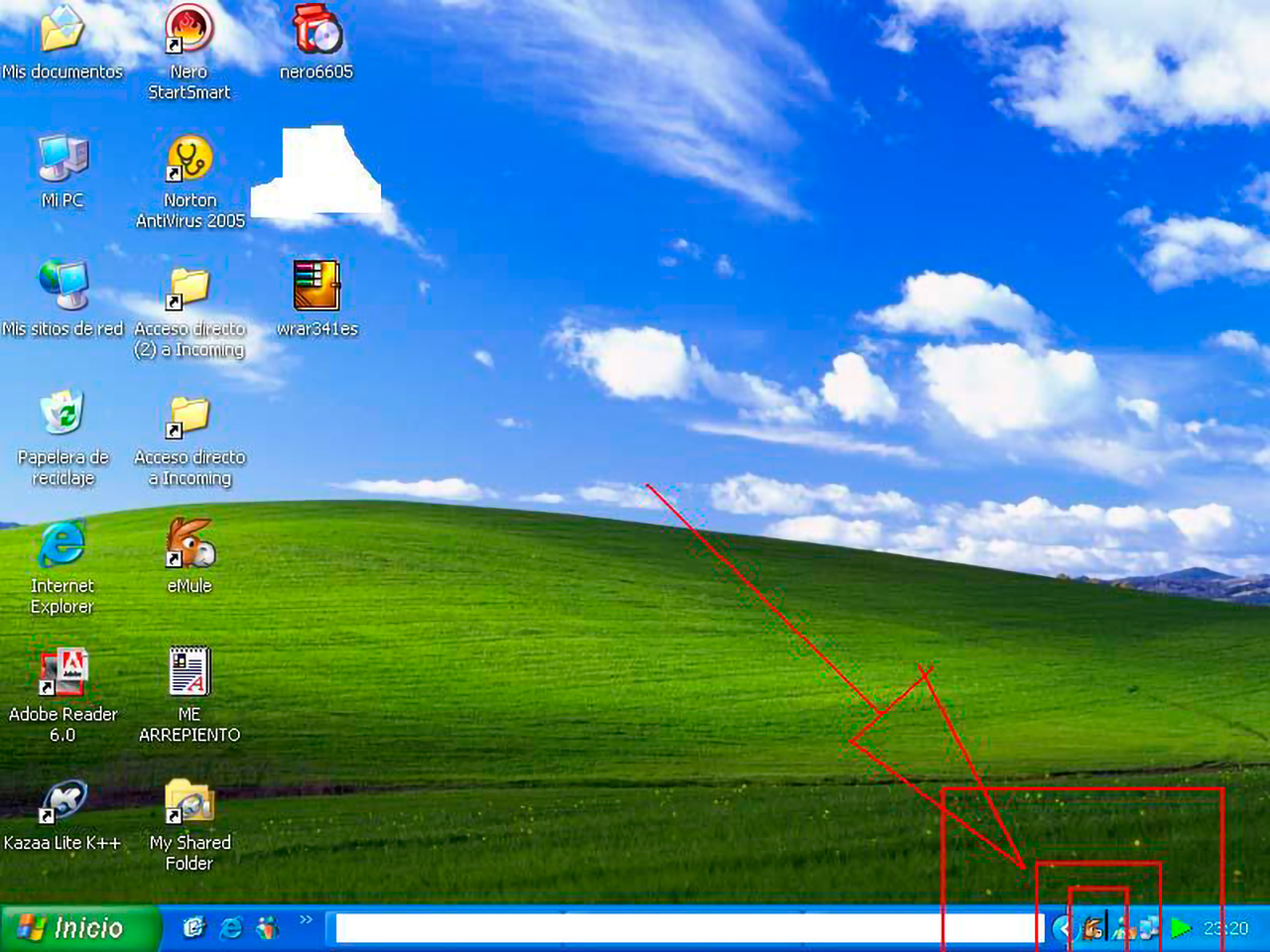Click the Inicio start button
The image size is (1270, 952).
pyautogui.click(x=79, y=928)
